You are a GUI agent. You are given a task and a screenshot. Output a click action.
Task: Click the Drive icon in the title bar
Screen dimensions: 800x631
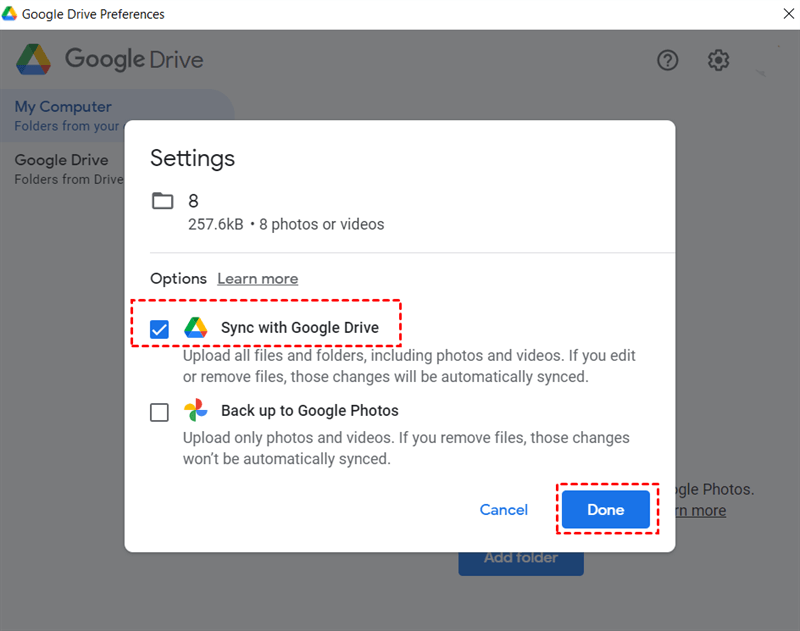pyautogui.click(x=11, y=14)
